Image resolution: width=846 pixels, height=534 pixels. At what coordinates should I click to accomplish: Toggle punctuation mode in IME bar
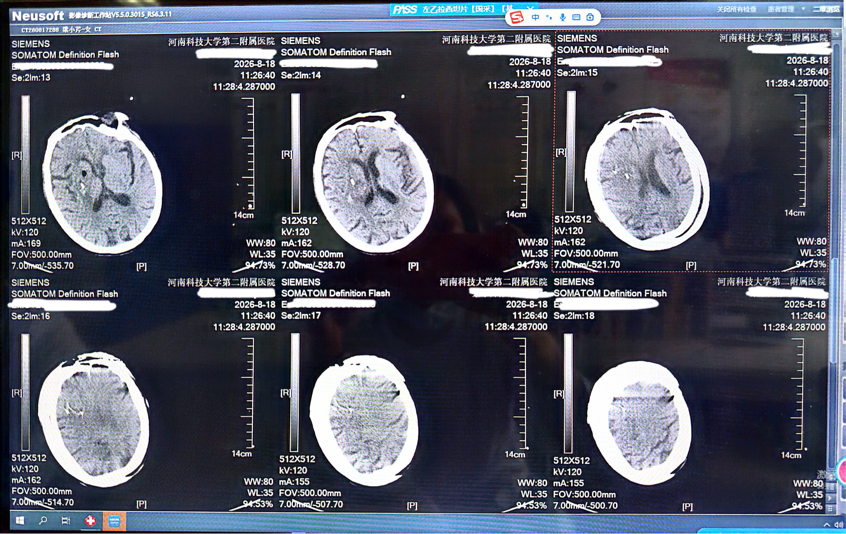click(x=549, y=18)
